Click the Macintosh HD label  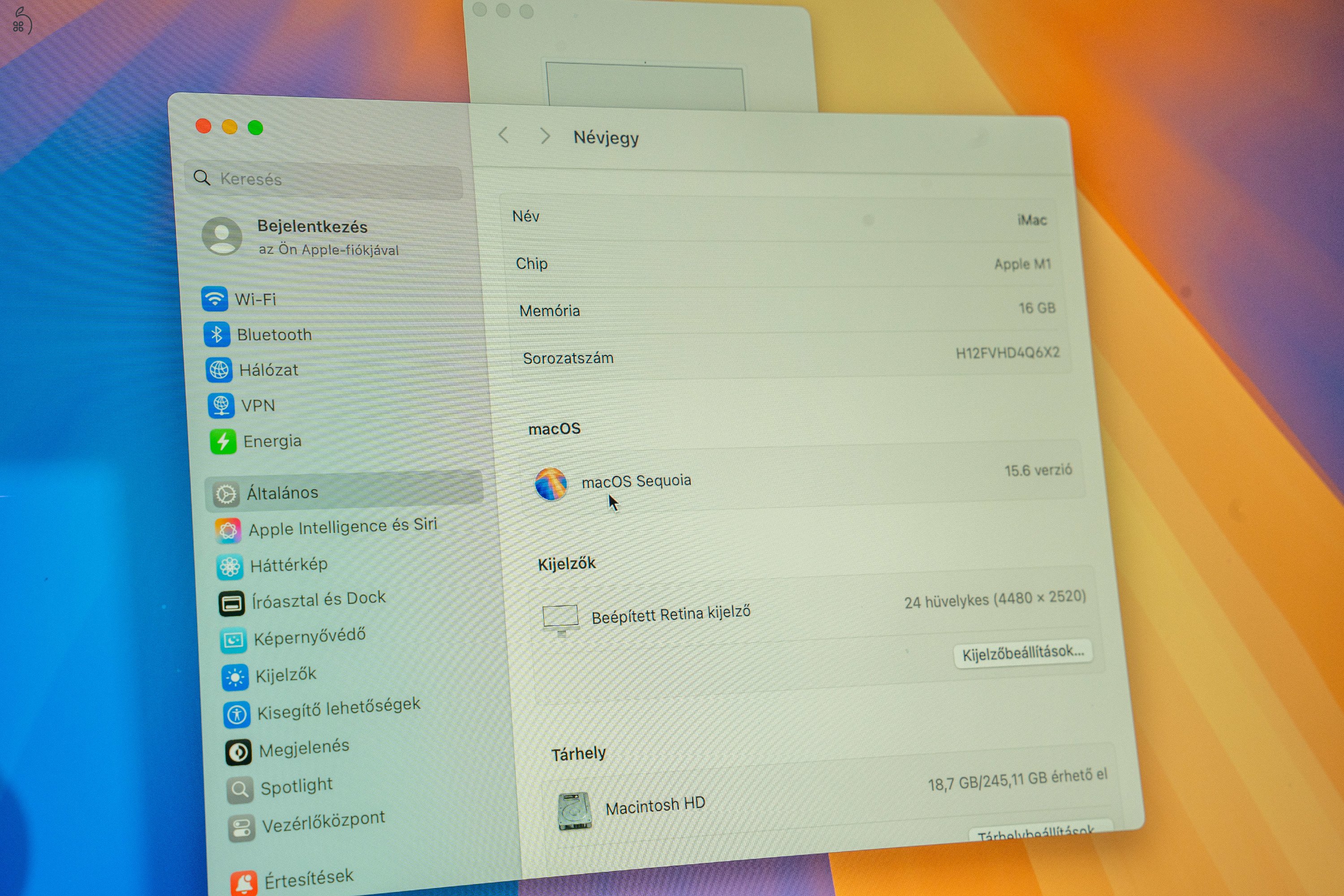click(x=655, y=806)
